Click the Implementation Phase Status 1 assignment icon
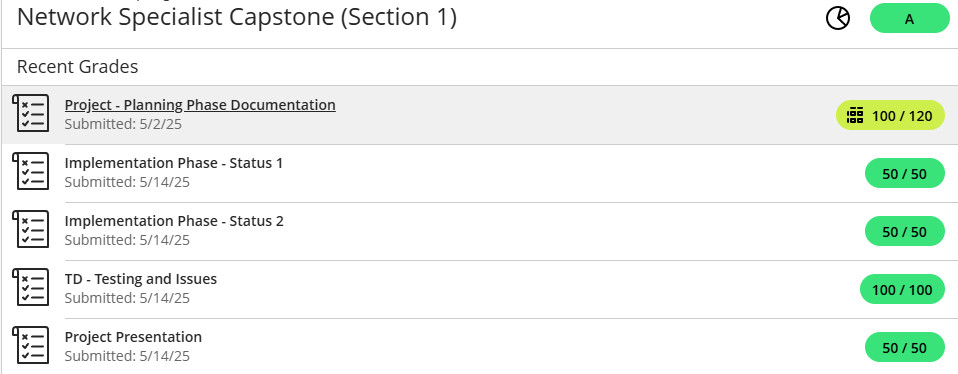This screenshot has height=374, width=958. point(31,172)
